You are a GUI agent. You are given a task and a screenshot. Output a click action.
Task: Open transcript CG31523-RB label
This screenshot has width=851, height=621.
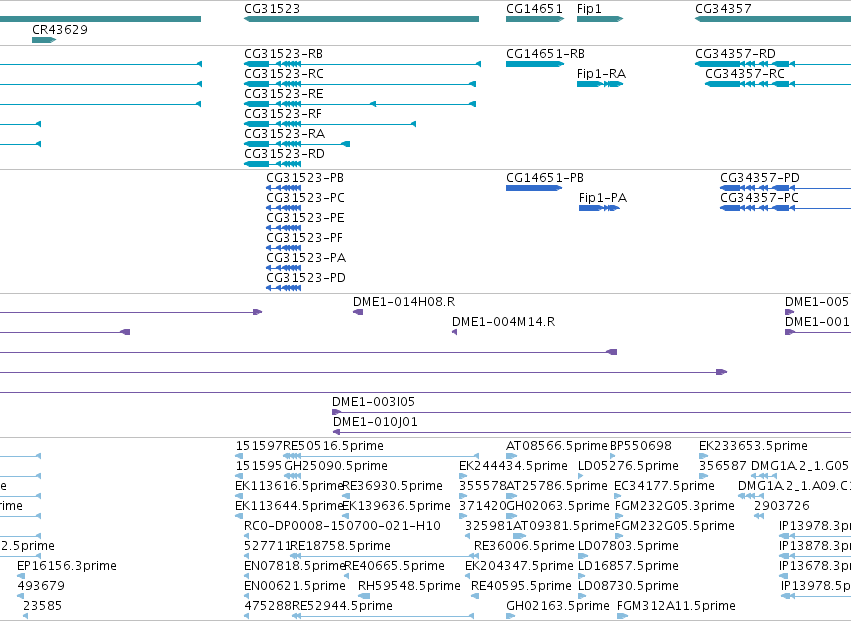point(284,54)
